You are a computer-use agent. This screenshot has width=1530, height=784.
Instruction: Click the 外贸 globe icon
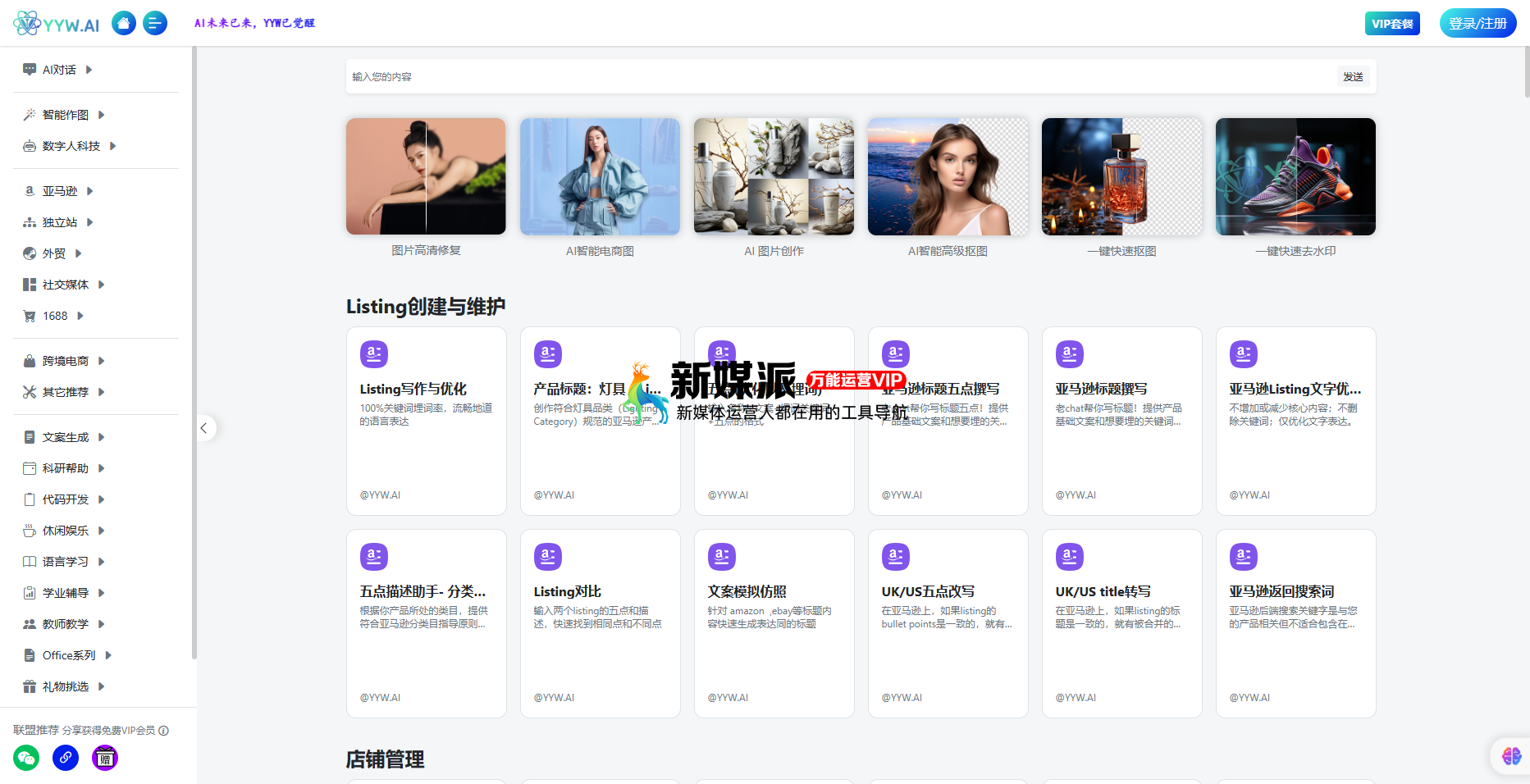tap(30, 253)
